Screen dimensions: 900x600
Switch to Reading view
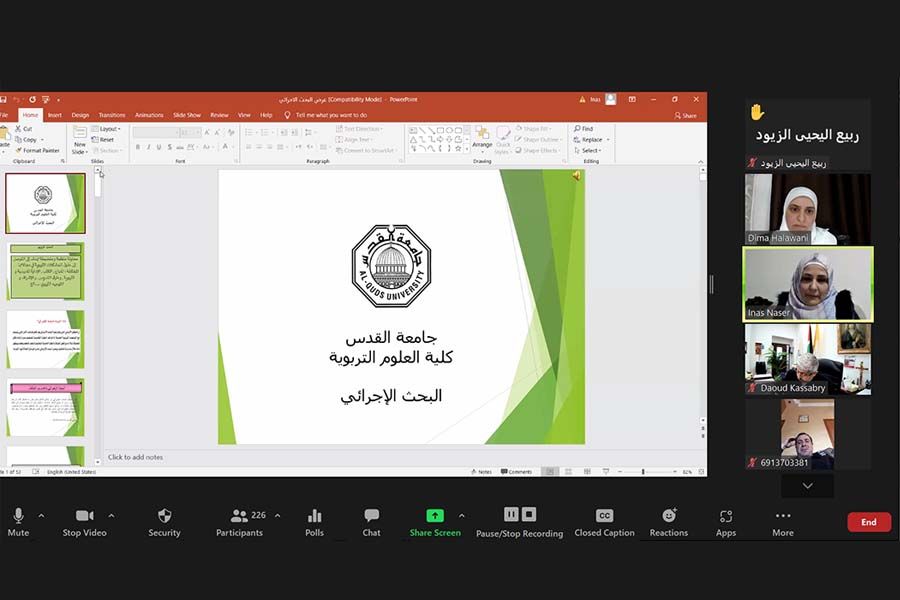(587, 471)
